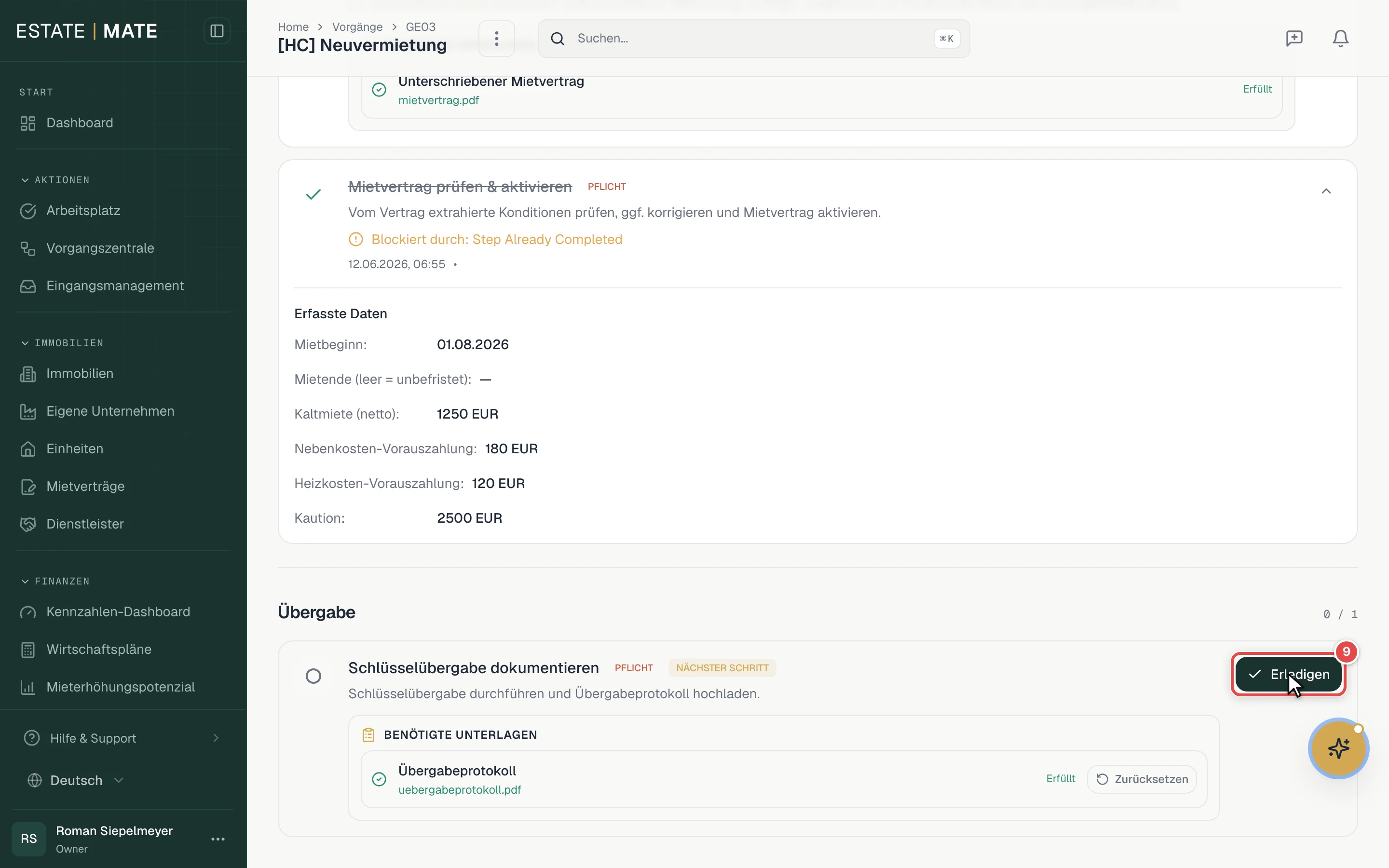Image resolution: width=1389 pixels, height=868 pixels.
Task: Open the uebergabeprotokoll.pdf link
Action: [x=460, y=790]
